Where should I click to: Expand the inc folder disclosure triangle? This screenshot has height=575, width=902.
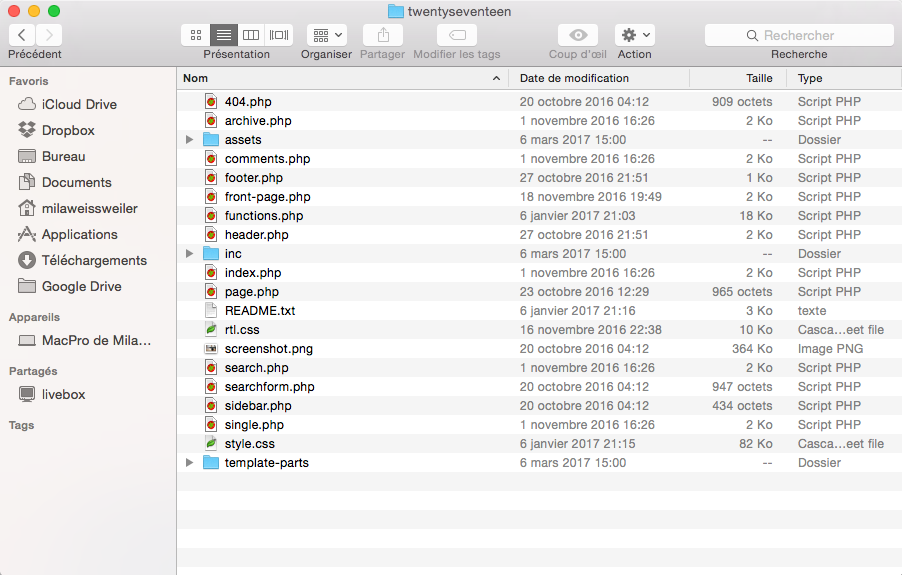click(189, 253)
